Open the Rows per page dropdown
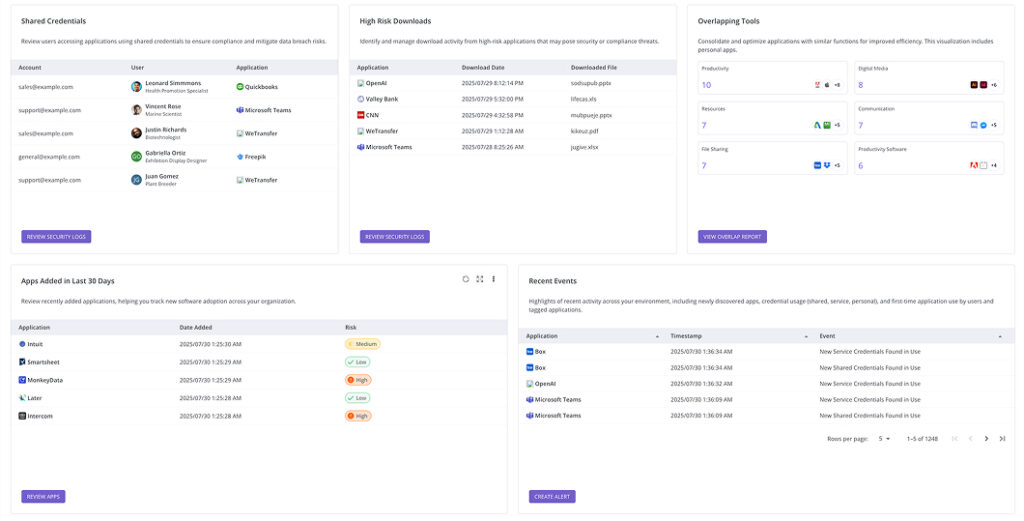Screen dimensions: 1024x521 point(885,438)
